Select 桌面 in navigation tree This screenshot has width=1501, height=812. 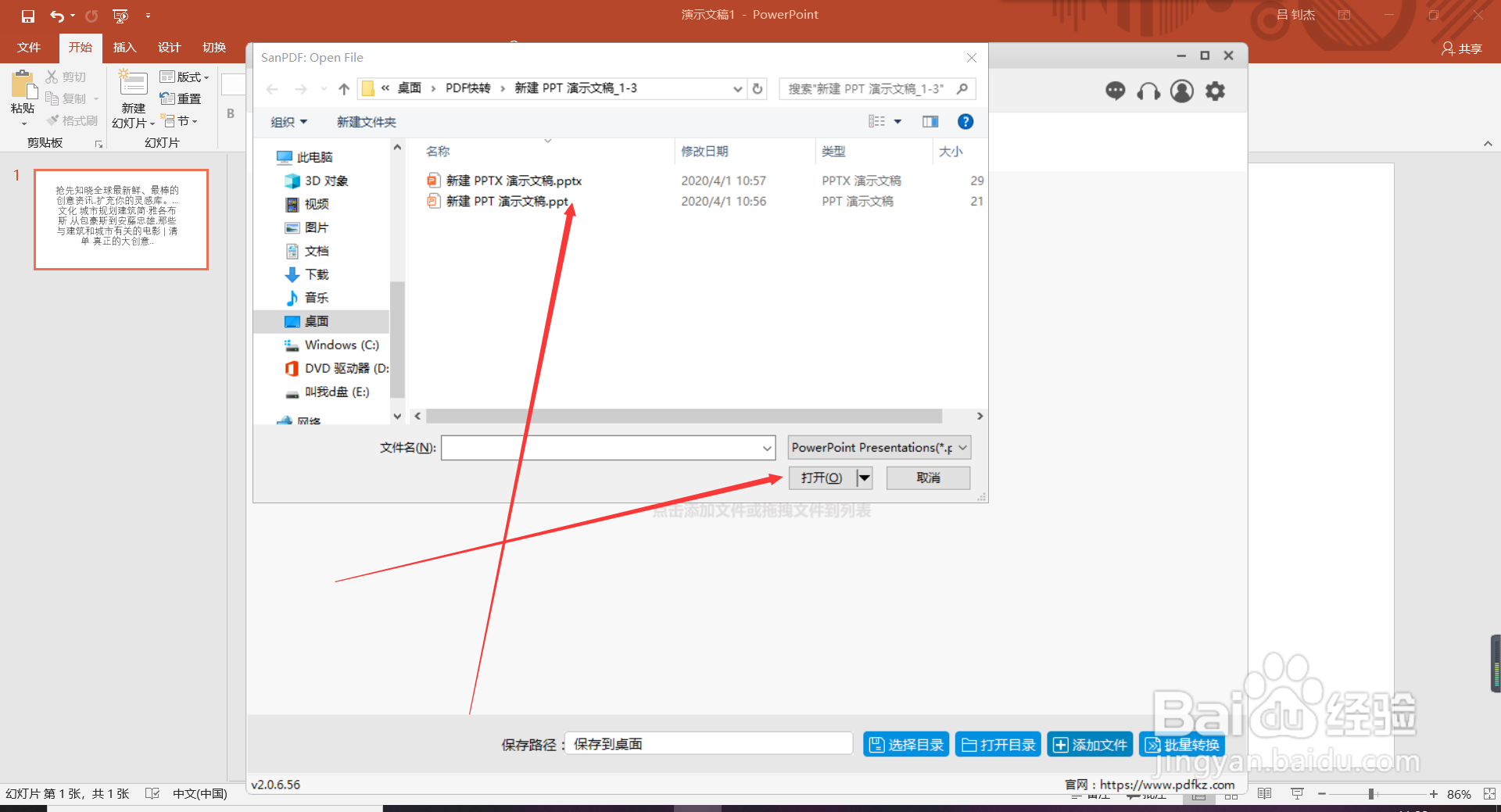[x=321, y=321]
